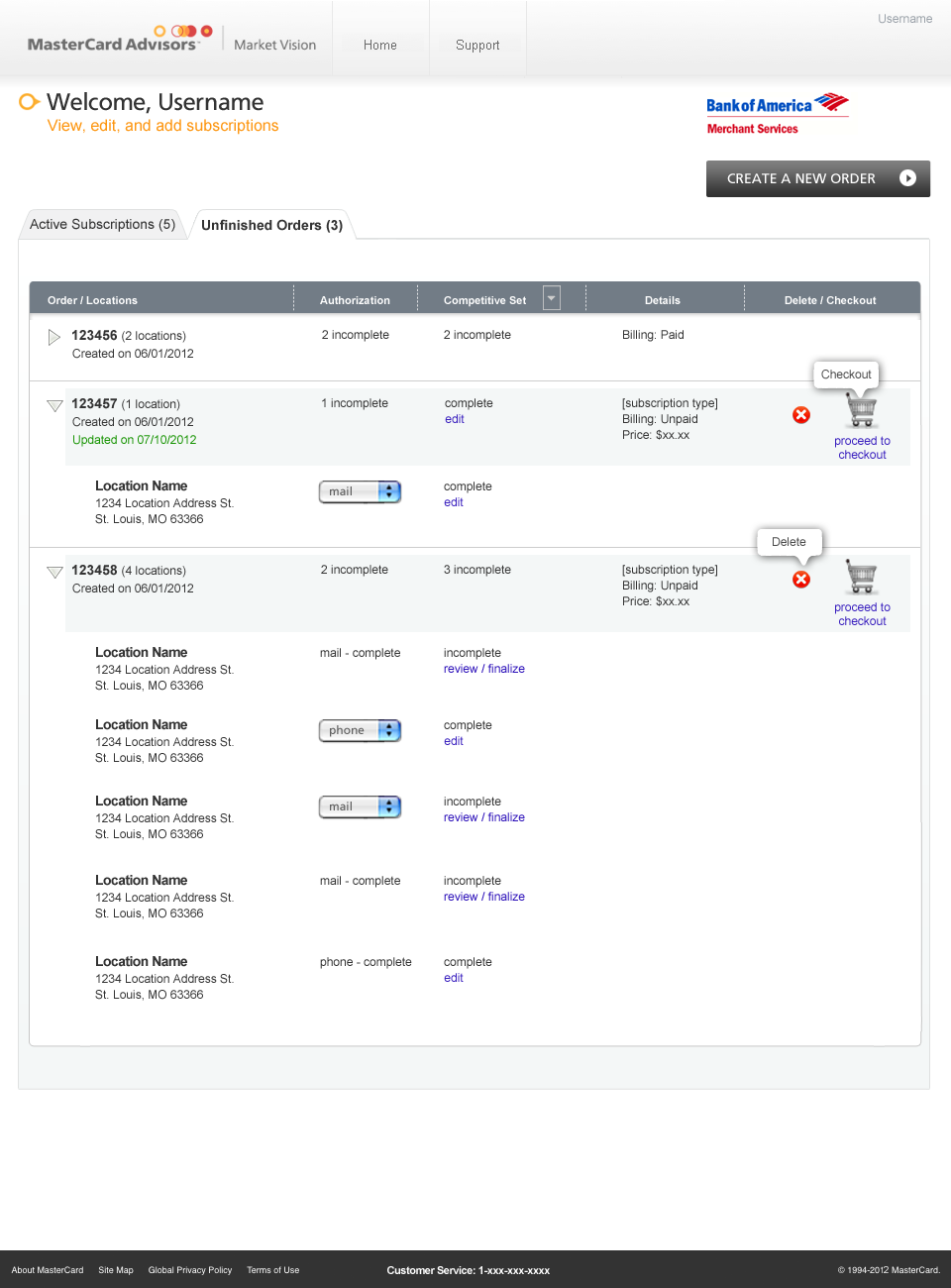Click the arrow icon on Create a New Order
951x1288 pixels.
907,178
